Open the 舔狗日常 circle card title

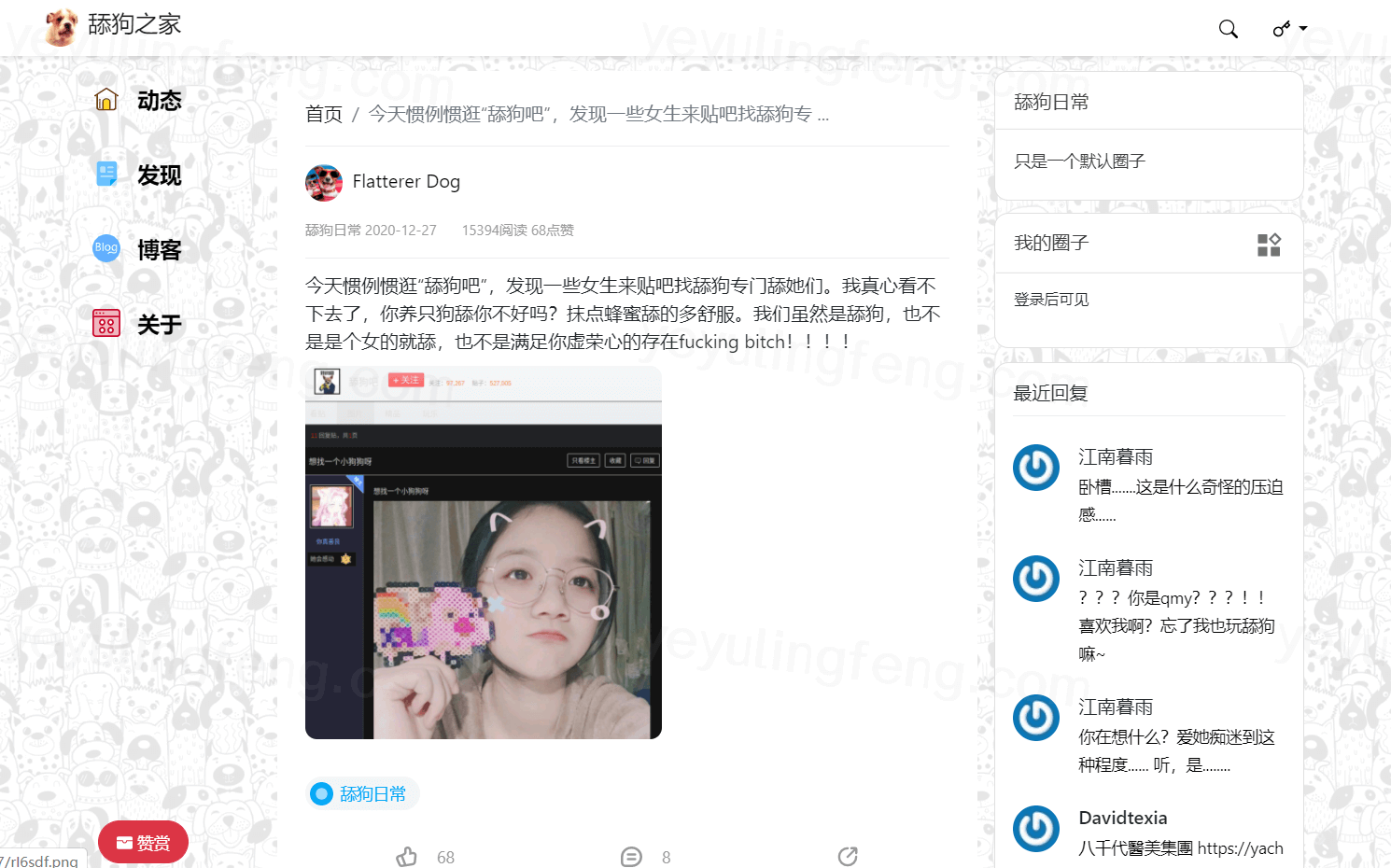point(1052,103)
